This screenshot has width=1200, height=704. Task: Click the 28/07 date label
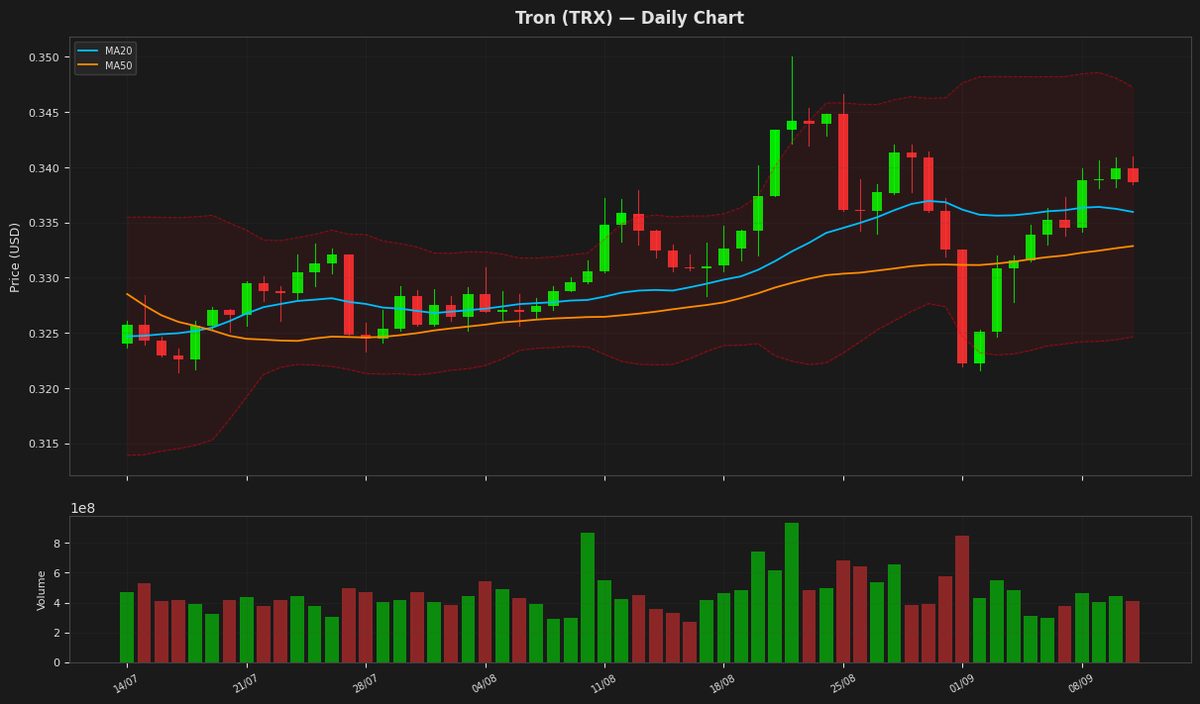pyautogui.click(x=364, y=682)
